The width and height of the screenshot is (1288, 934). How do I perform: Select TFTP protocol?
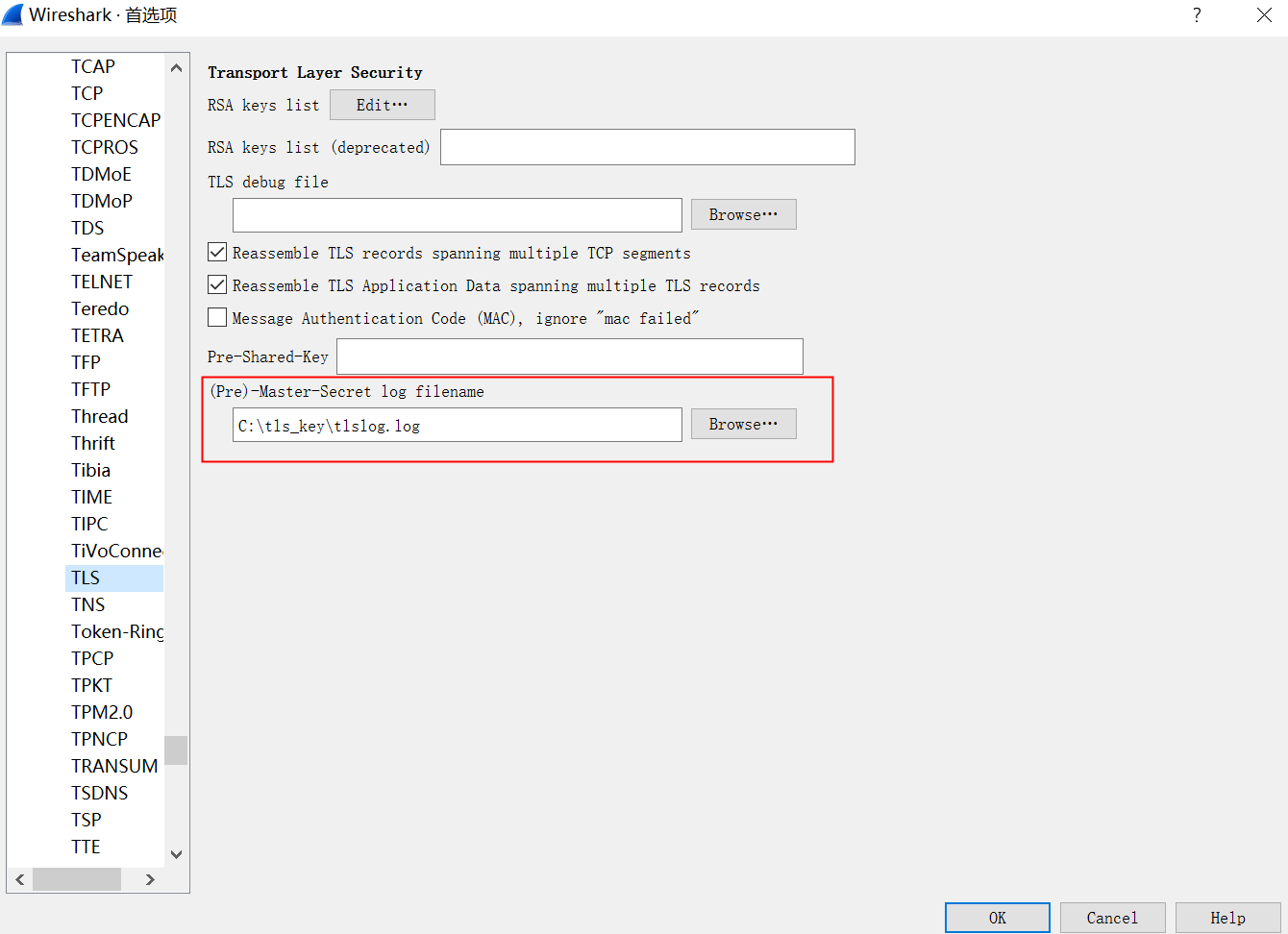tap(91, 389)
